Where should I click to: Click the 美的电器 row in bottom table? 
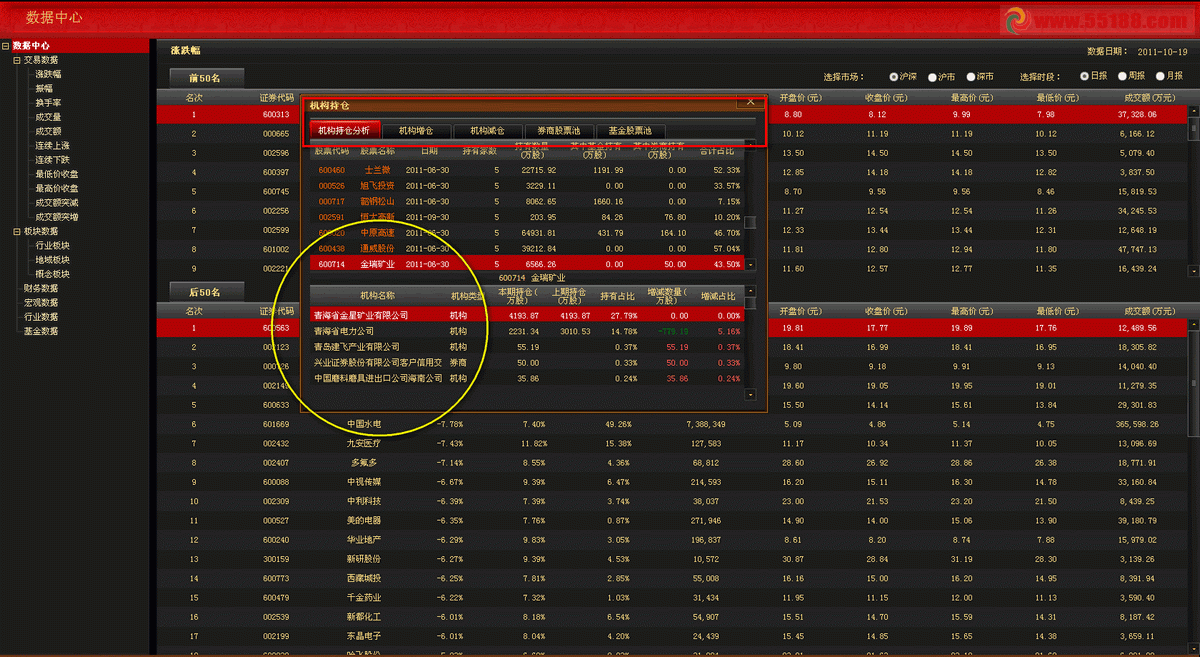click(x=672, y=520)
